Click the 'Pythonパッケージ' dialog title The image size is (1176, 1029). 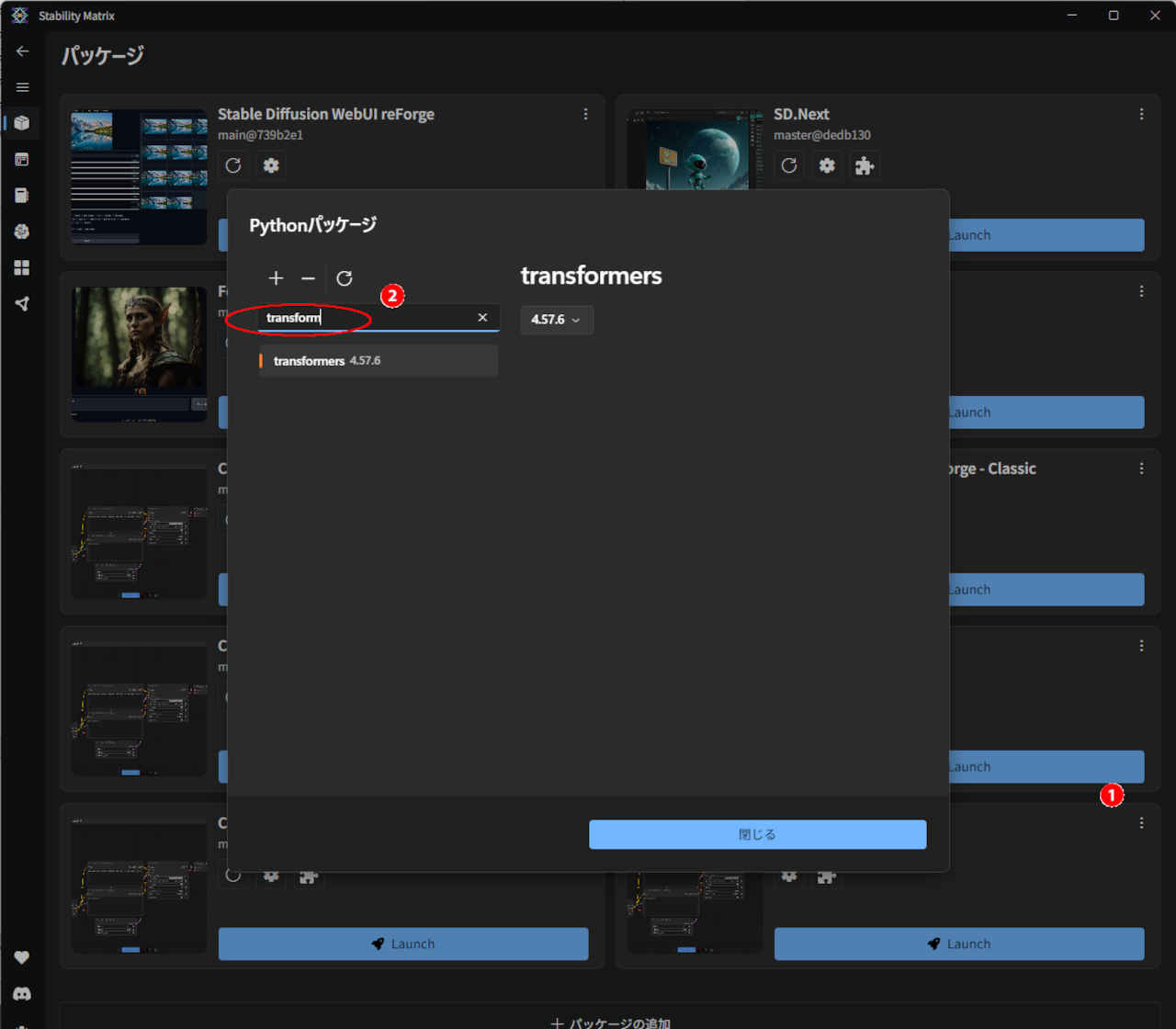pyautogui.click(x=313, y=225)
